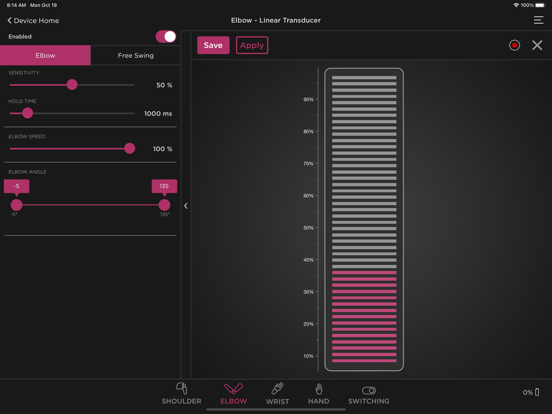The width and height of the screenshot is (552, 414).
Task: Toggle the Enabled switch off
Action: pos(166,37)
